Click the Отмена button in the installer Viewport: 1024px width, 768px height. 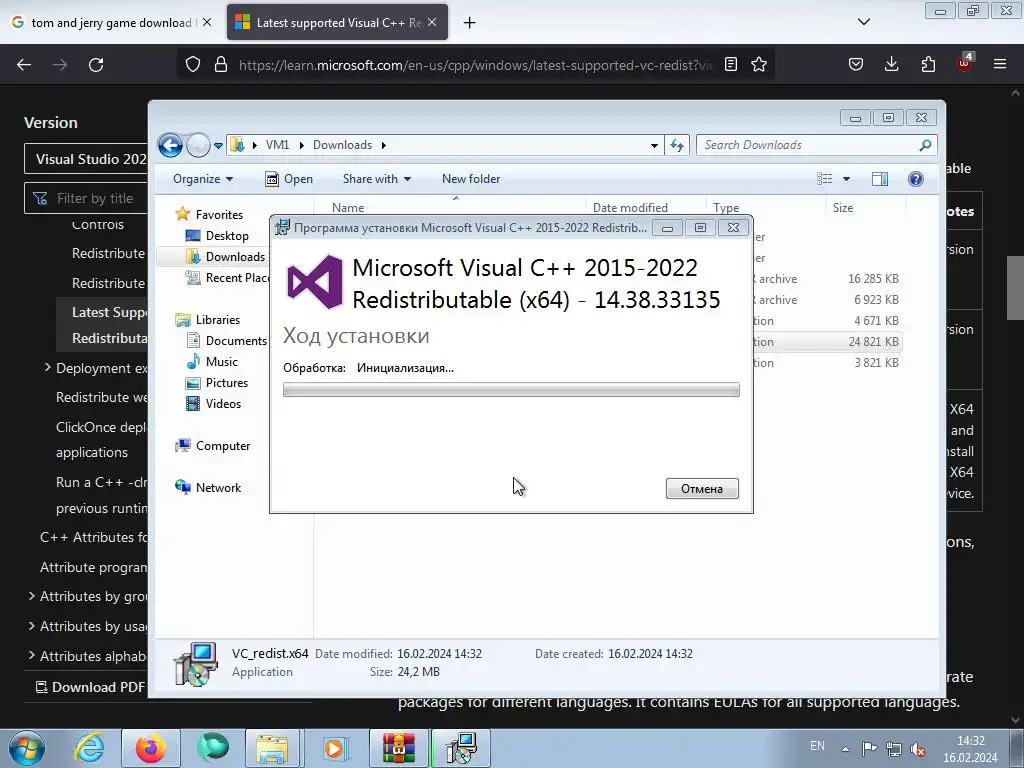tap(702, 488)
